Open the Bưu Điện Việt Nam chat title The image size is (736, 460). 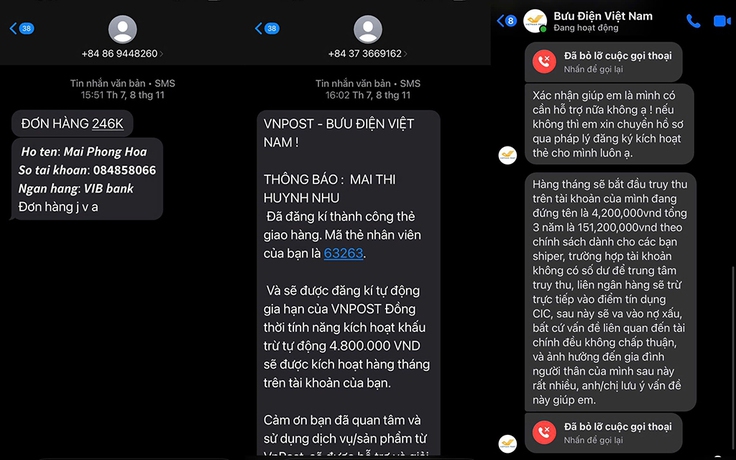pyautogui.click(x=603, y=16)
